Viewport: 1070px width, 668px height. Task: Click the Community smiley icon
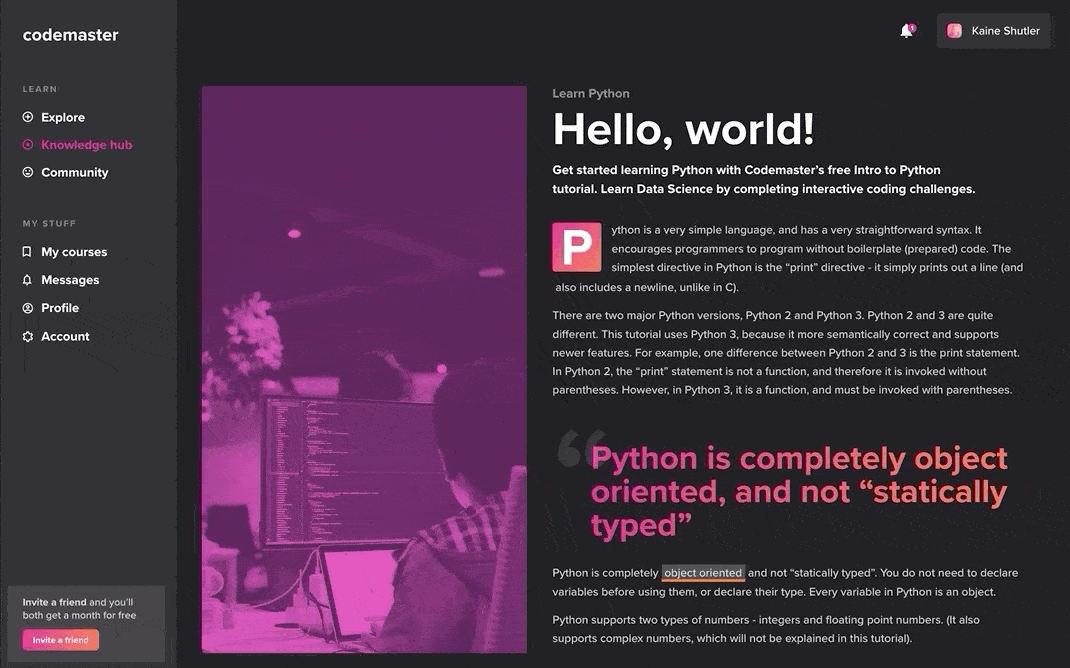click(28, 172)
